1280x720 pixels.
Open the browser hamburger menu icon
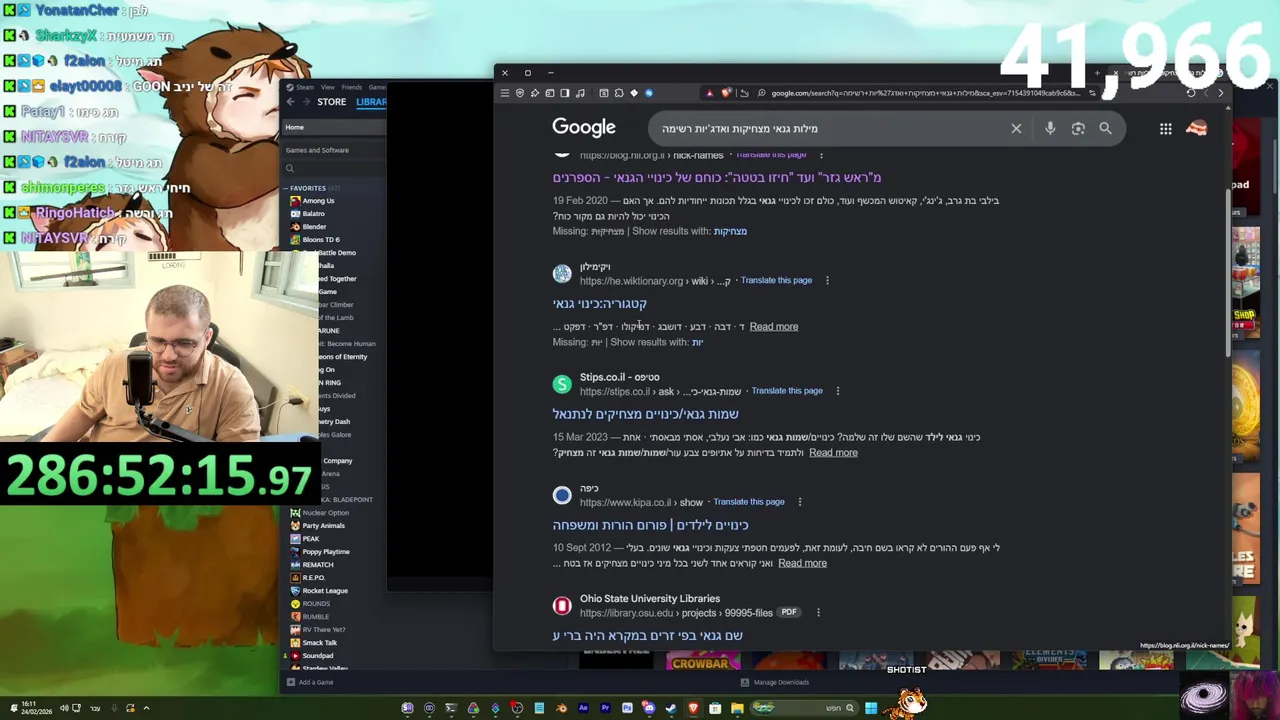pos(505,93)
